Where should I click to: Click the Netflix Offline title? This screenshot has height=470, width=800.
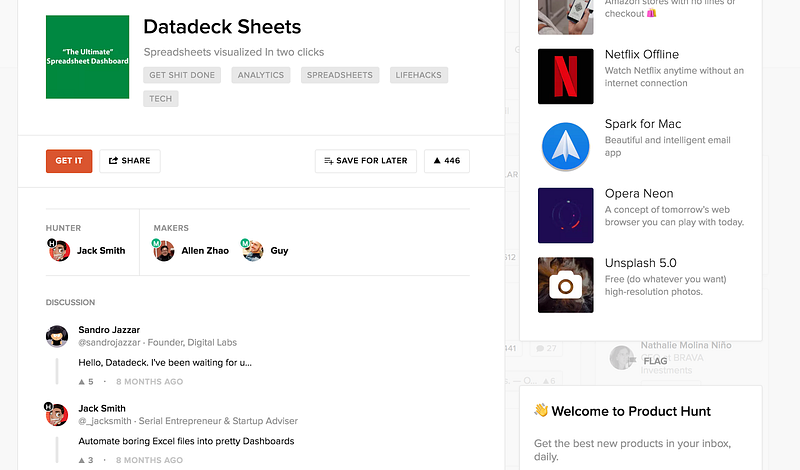[642, 55]
